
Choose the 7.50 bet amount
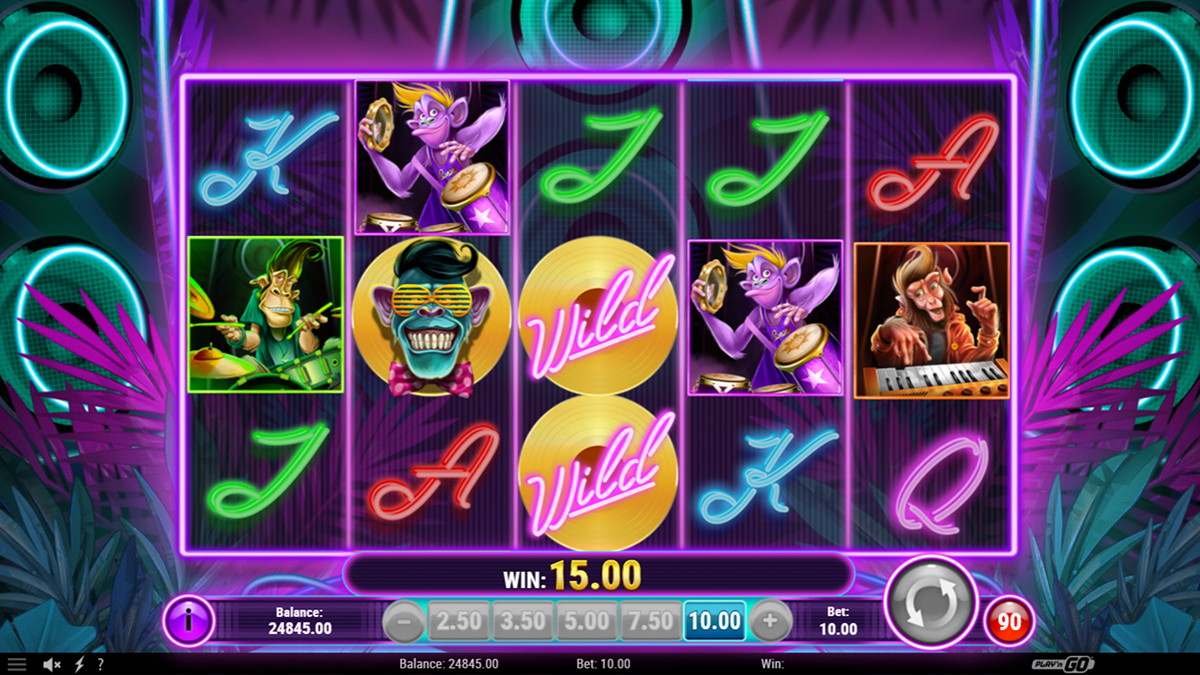650,621
